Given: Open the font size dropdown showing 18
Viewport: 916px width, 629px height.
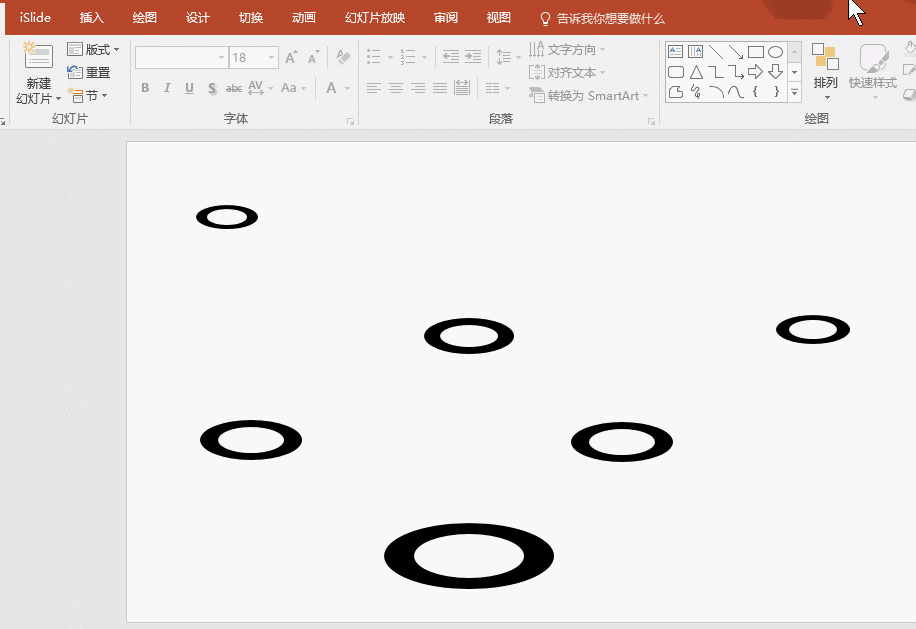Looking at the screenshot, I should (271, 58).
